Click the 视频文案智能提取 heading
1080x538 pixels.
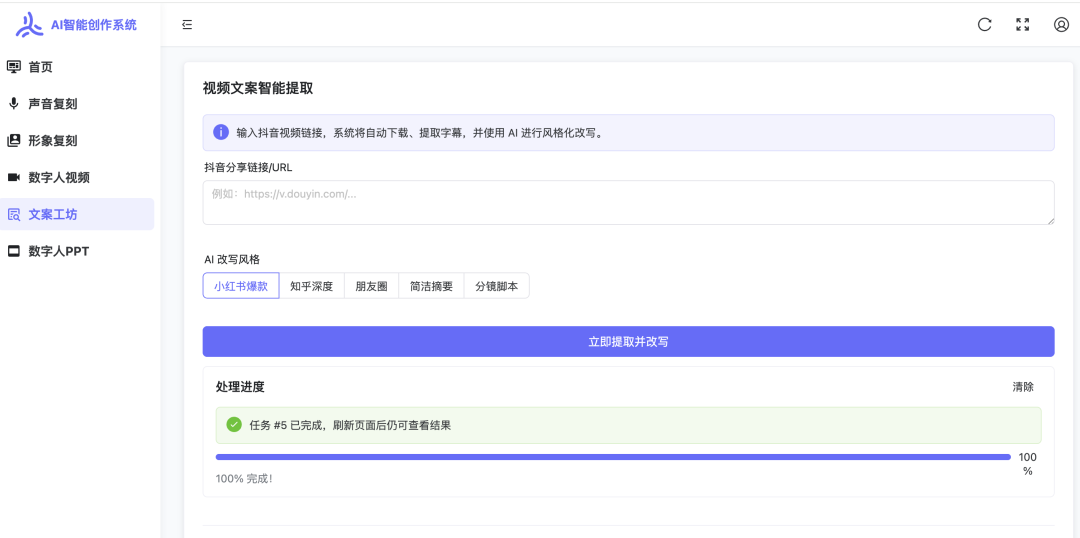258,88
